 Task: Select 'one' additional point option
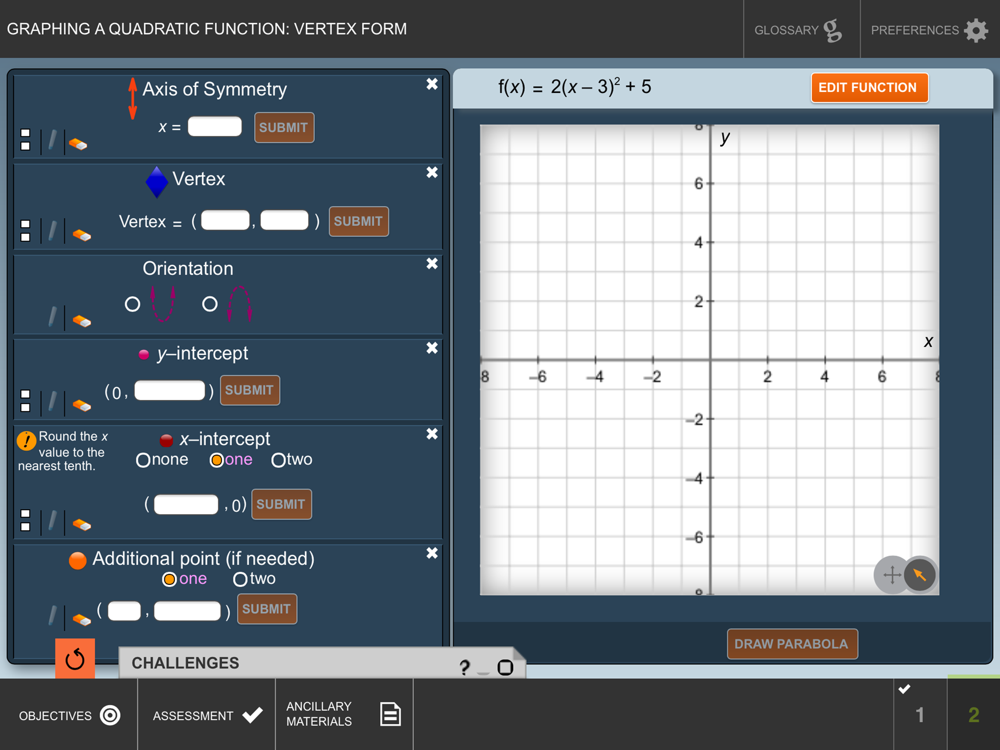[169, 579]
